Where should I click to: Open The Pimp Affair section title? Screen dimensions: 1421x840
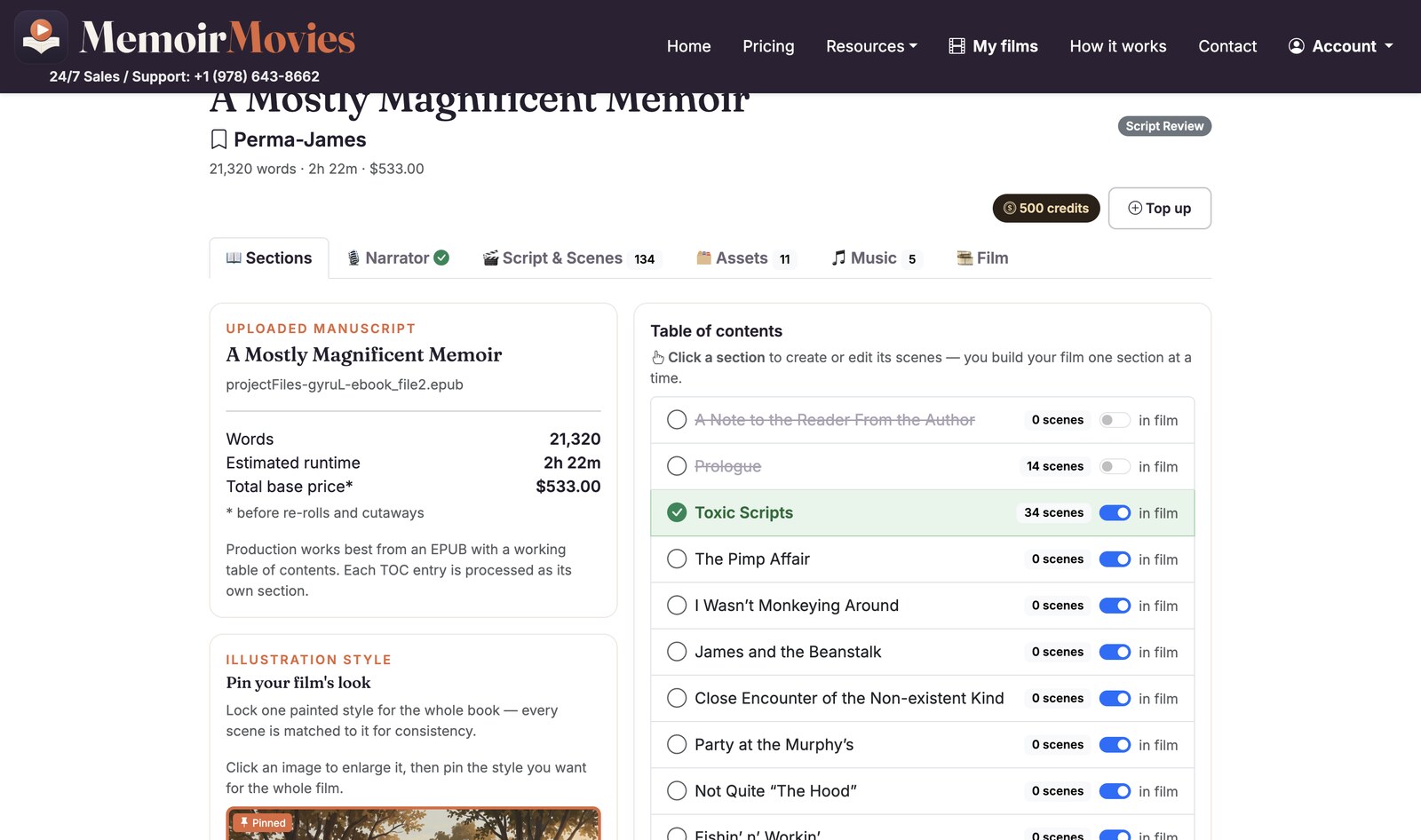click(x=752, y=559)
